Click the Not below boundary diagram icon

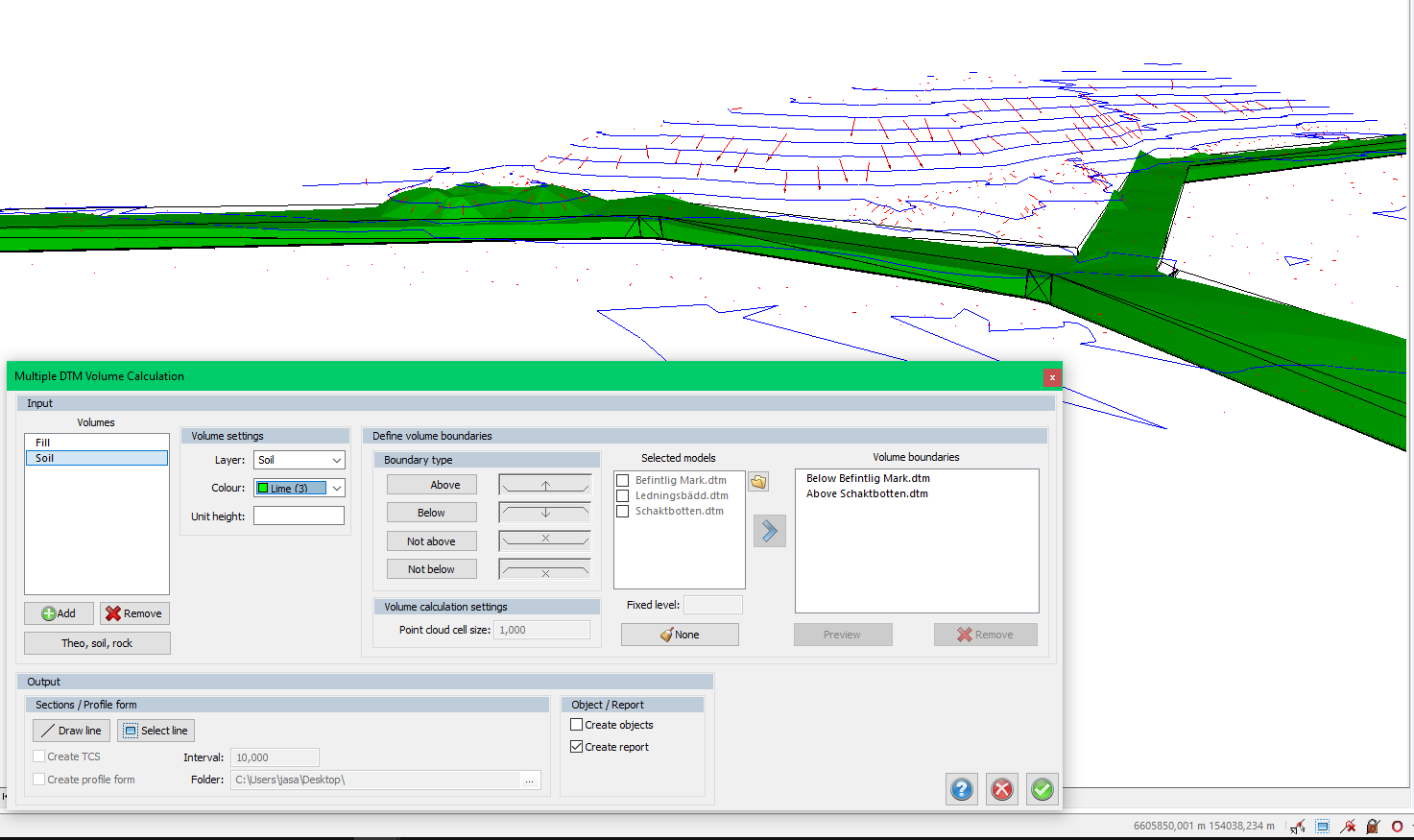point(544,569)
